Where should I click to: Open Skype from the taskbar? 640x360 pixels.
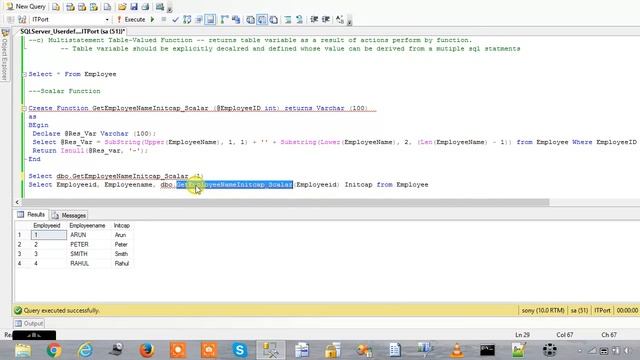[x=240, y=350]
